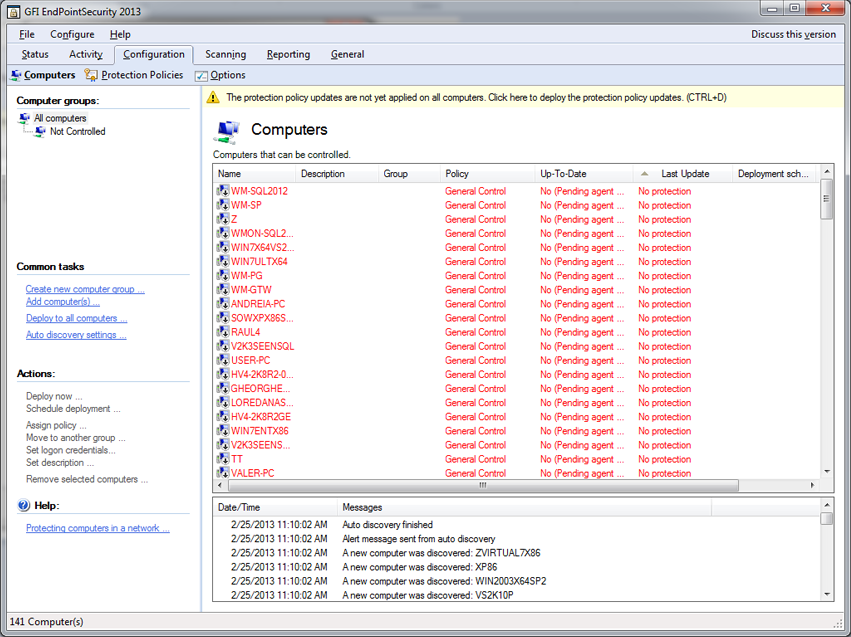Click the Options checkmark icon
The width and height of the screenshot is (851, 637).
click(201, 75)
